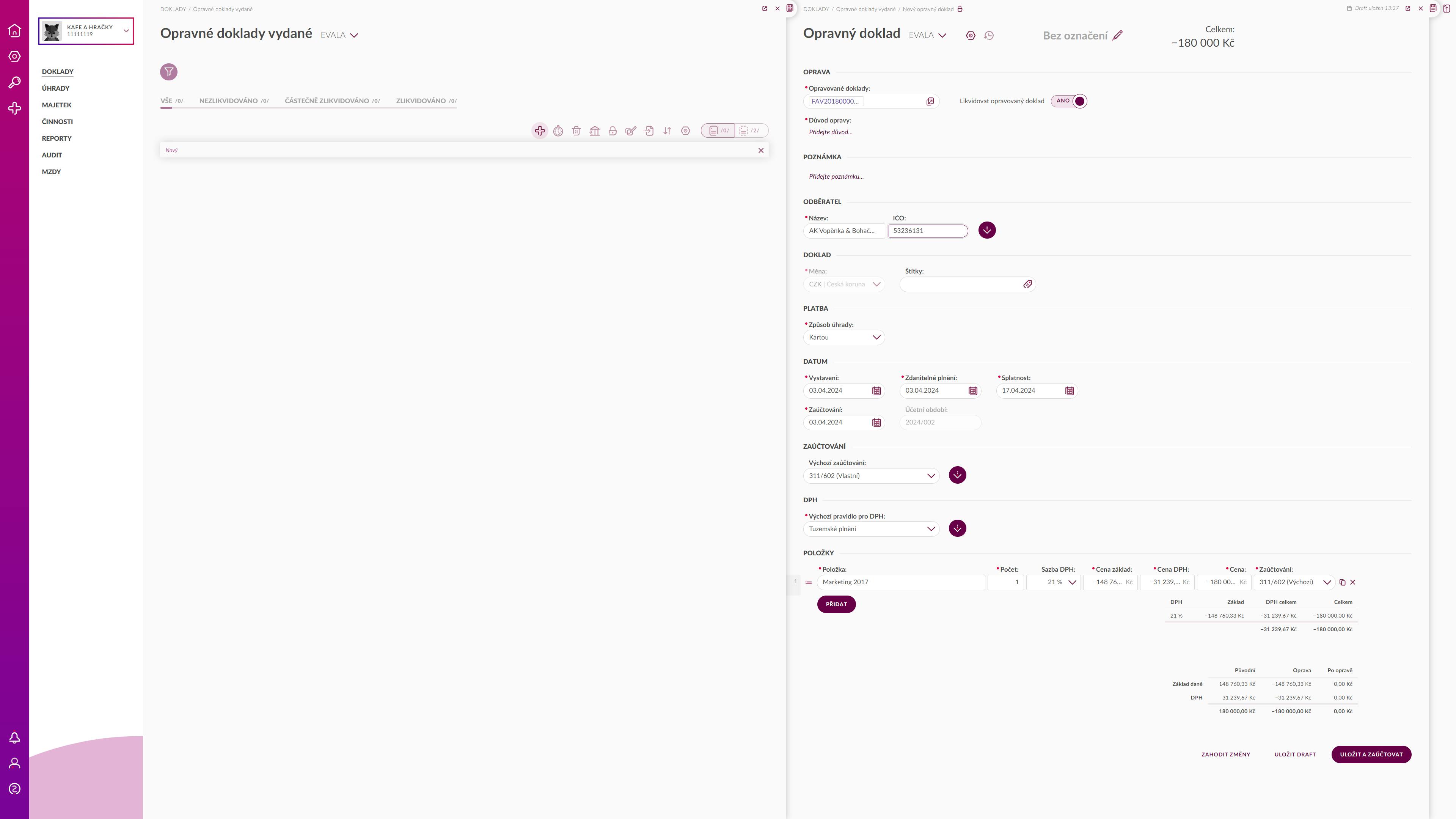Screen dimensions: 1456x819
Task: Open the notifications bell icon
Action: pos(15,737)
